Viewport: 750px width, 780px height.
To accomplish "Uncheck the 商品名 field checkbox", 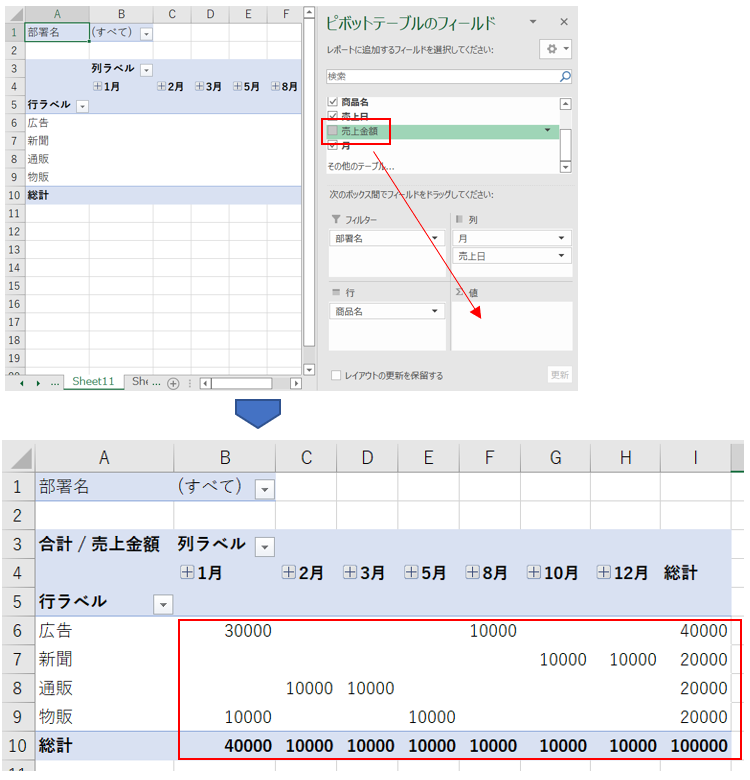I will 333,102.
